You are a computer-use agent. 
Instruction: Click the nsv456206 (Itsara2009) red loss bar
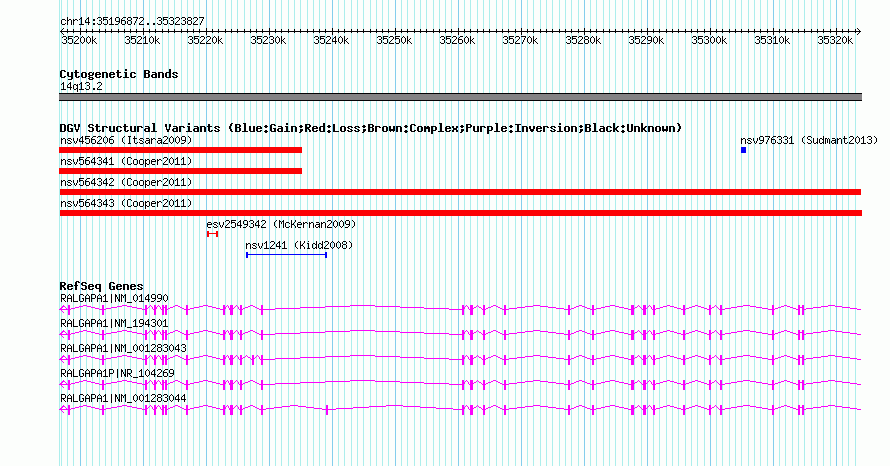tap(180, 150)
